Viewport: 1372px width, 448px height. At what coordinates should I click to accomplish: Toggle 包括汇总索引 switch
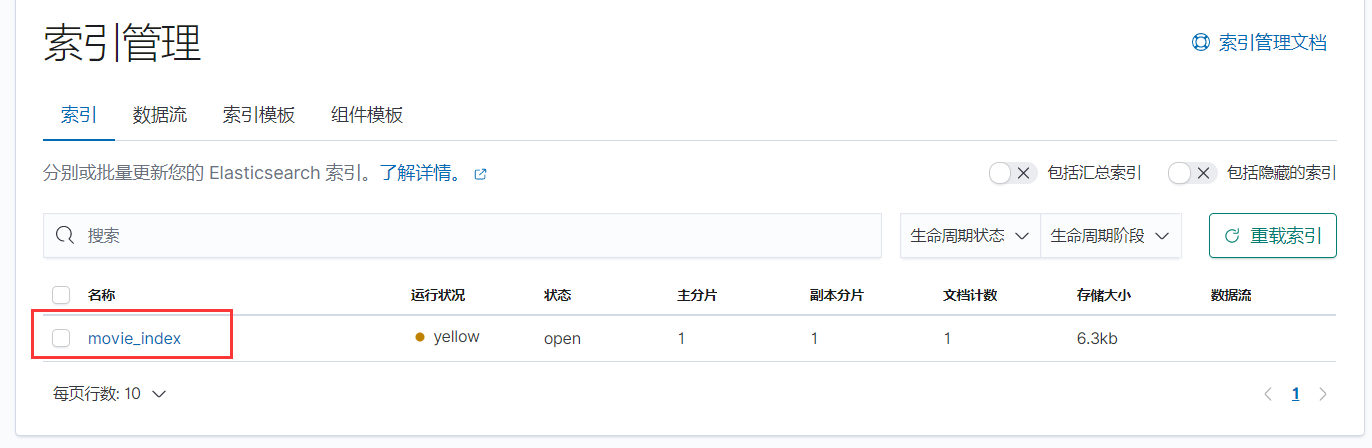coord(1012,173)
